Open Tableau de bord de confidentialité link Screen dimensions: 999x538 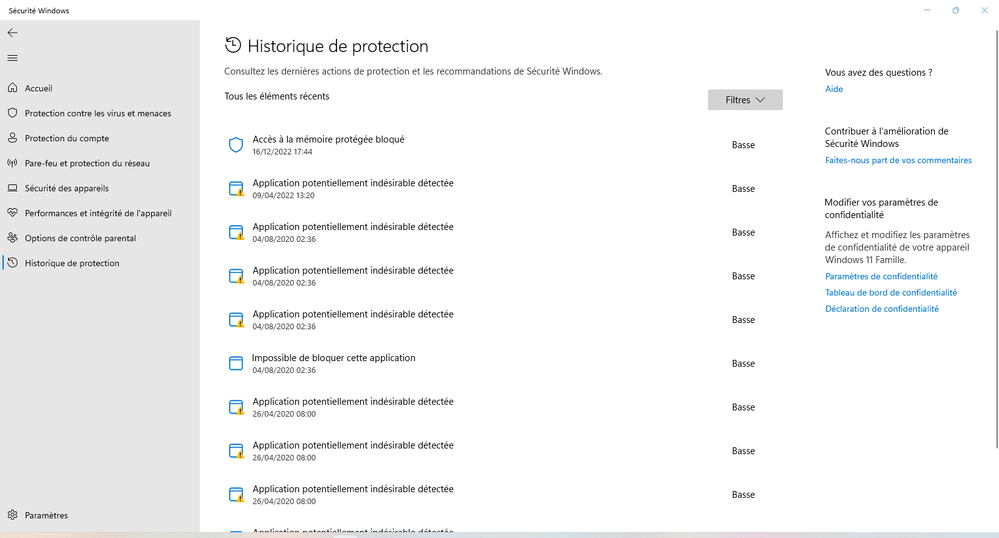tap(890, 293)
